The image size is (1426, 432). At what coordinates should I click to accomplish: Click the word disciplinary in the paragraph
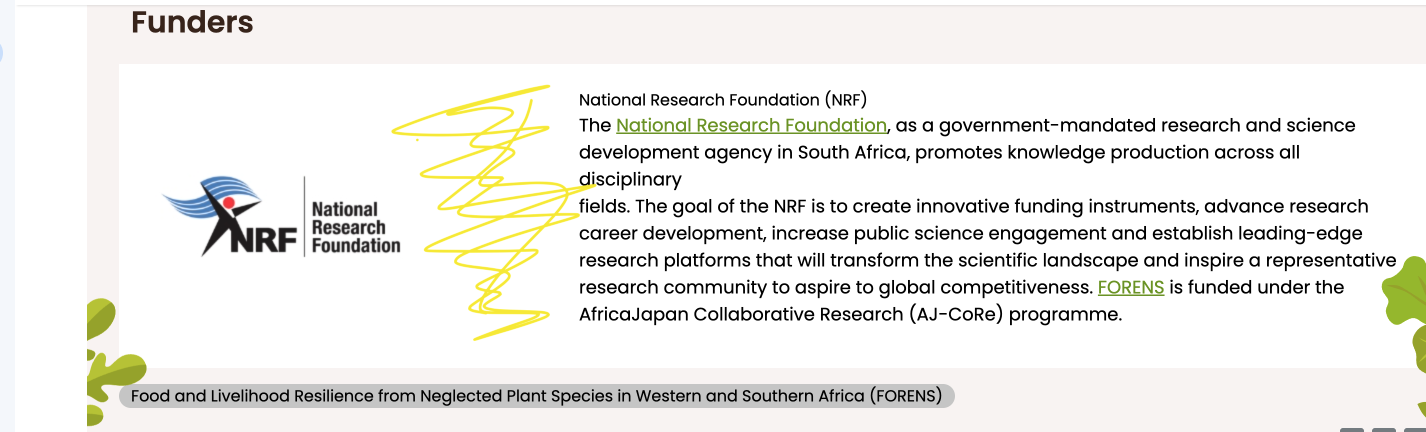tap(629, 179)
